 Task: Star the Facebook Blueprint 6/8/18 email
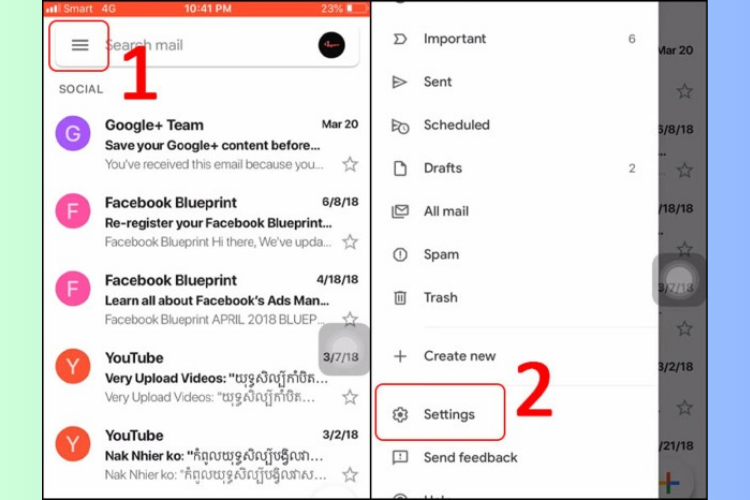coord(350,242)
